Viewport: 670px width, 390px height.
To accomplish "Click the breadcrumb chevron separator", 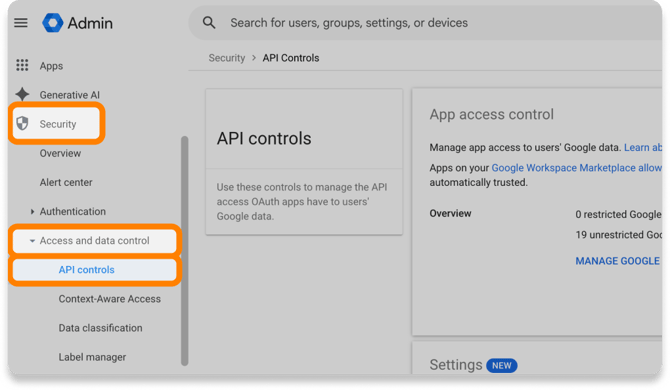I will coord(254,58).
